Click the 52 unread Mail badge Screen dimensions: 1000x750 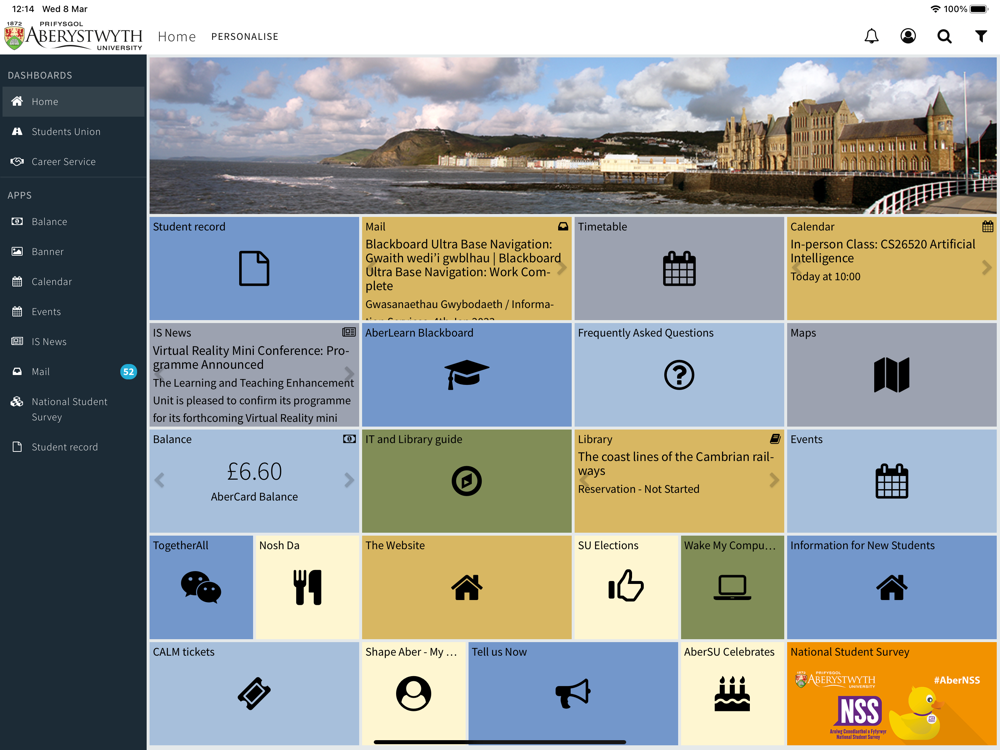[x=129, y=371]
